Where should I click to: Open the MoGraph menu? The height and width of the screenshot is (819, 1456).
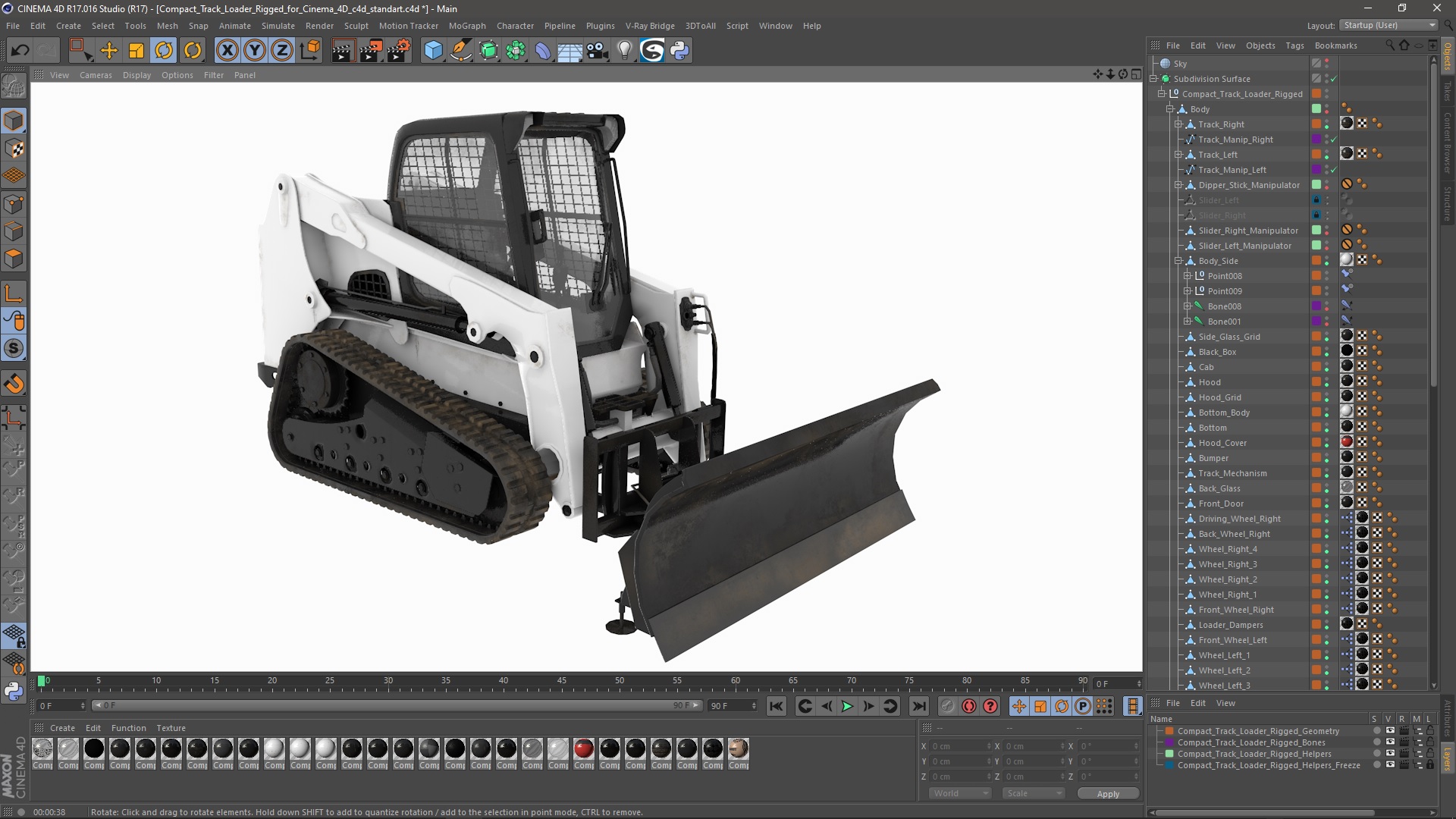(x=467, y=26)
